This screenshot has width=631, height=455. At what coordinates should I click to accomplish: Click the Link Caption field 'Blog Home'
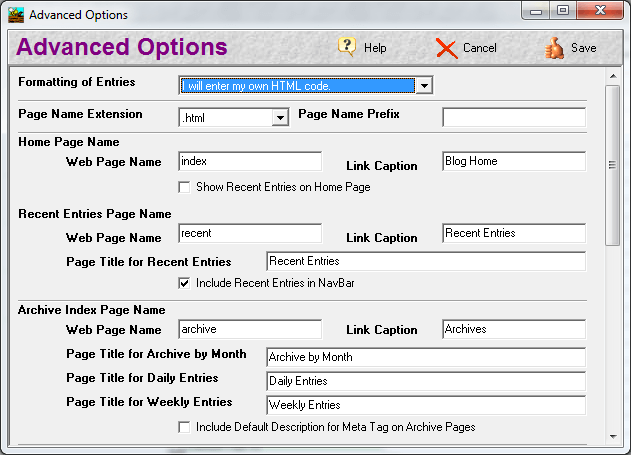[x=514, y=161]
